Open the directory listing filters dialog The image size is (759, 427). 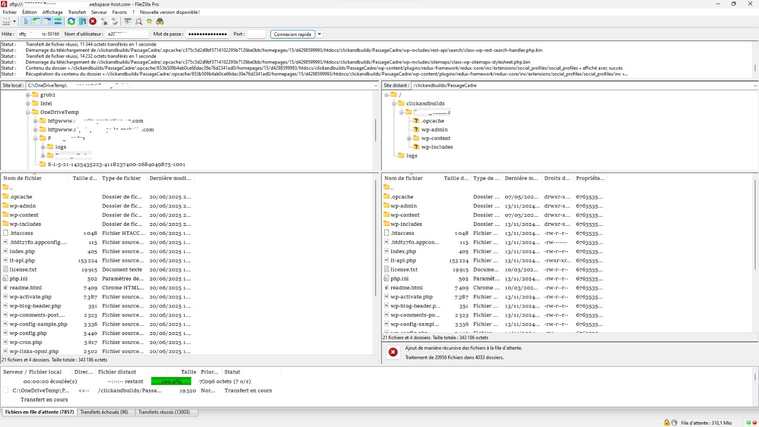(x=128, y=22)
